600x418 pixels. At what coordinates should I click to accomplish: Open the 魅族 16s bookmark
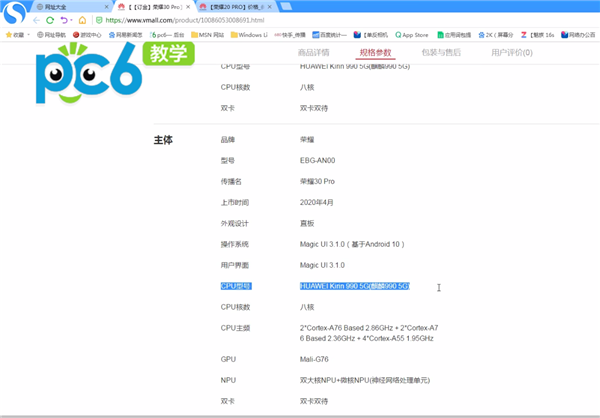coord(537,35)
